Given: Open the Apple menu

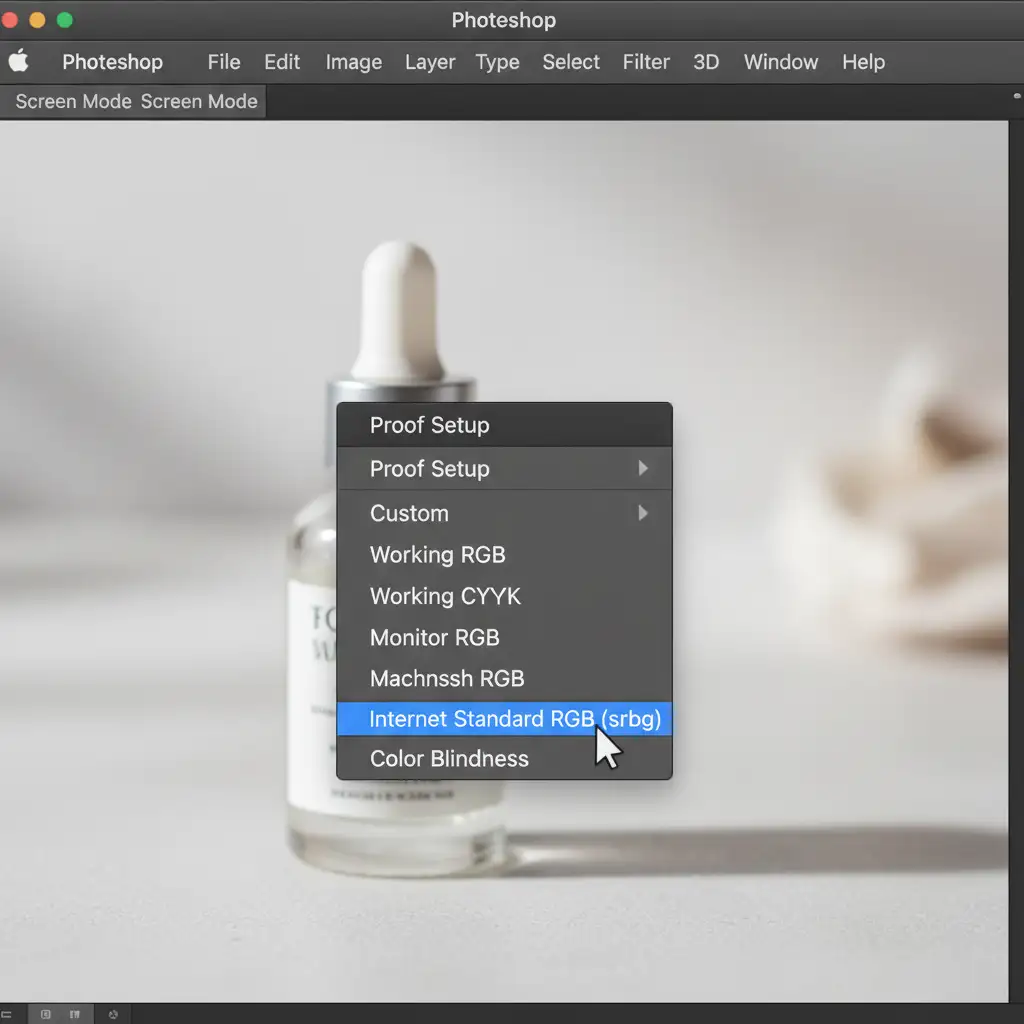Looking at the screenshot, I should pyautogui.click(x=19, y=62).
